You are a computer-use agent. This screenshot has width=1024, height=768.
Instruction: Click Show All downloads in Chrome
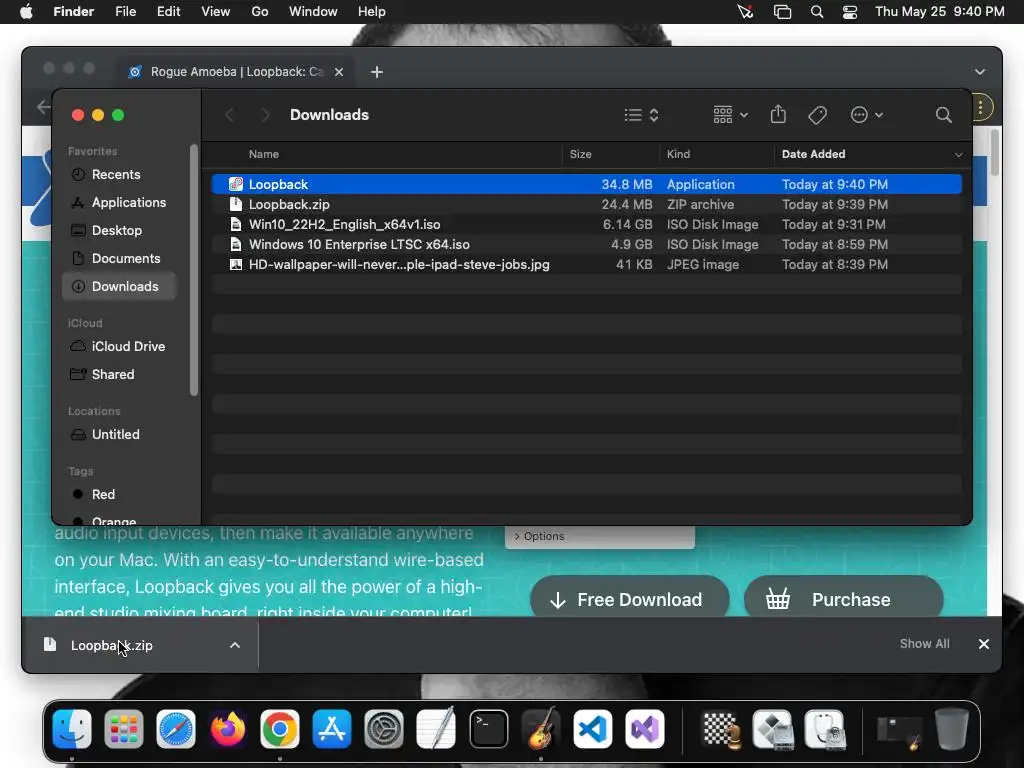[x=924, y=644]
